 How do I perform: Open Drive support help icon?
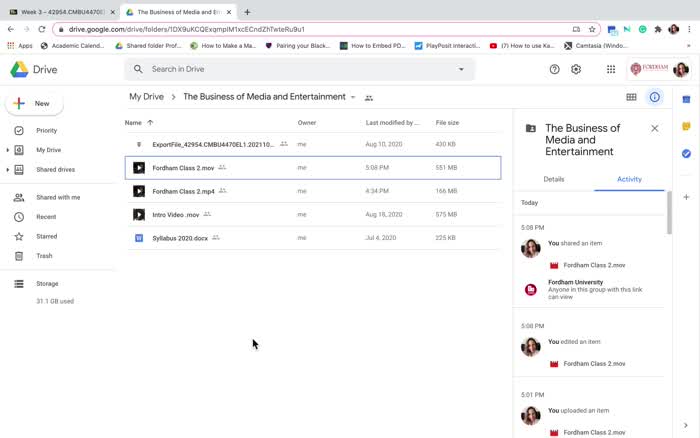tap(554, 69)
